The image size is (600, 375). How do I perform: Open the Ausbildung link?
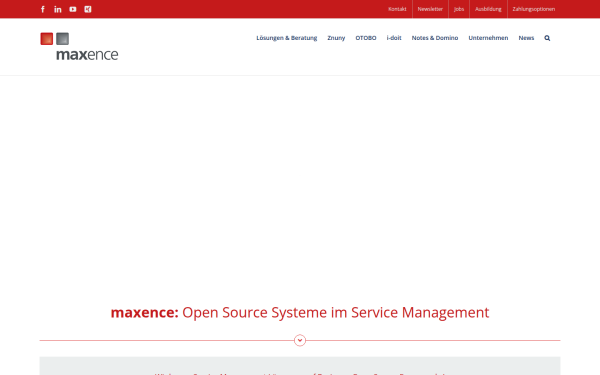(x=488, y=9)
